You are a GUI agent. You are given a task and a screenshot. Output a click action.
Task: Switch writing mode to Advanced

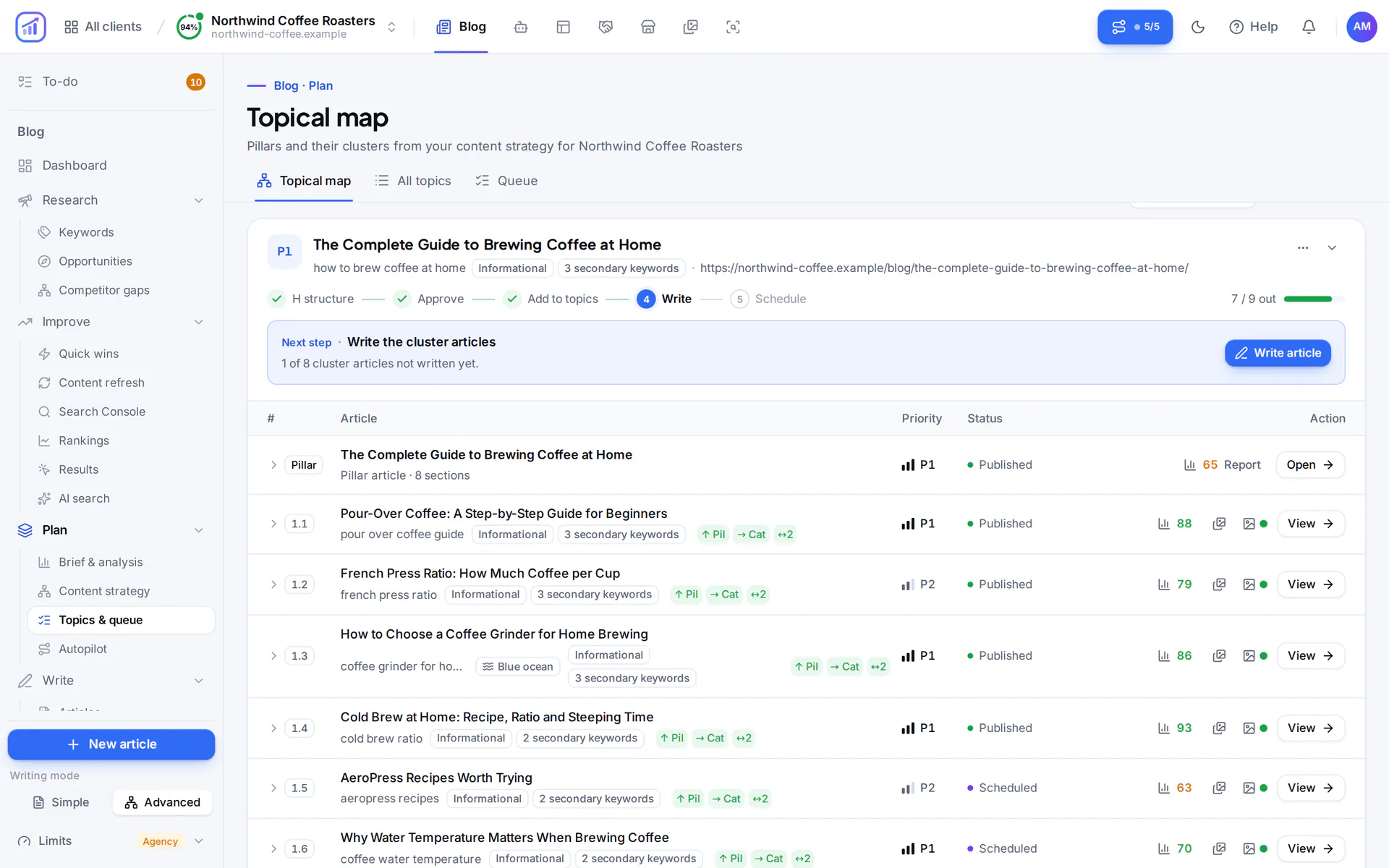point(163,802)
